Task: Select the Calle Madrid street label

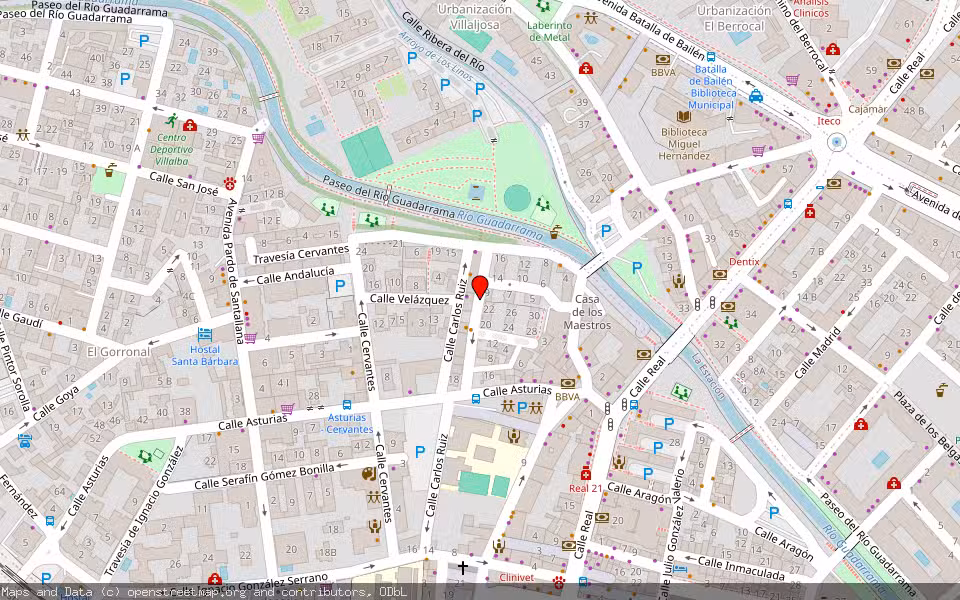Action: pos(819,353)
